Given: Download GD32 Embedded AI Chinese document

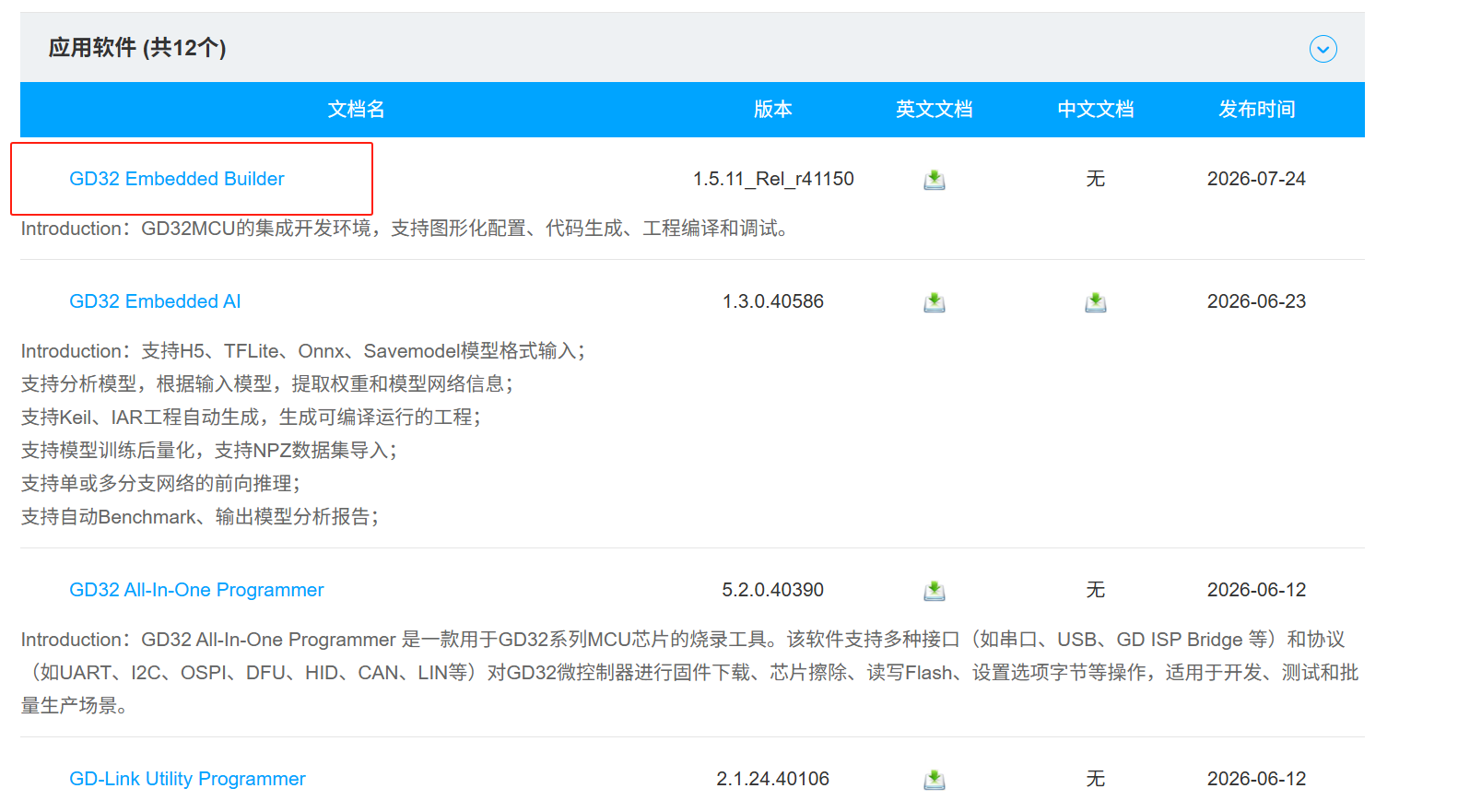Looking at the screenshot, I should pyautogui.click(x=1096, y=302).
